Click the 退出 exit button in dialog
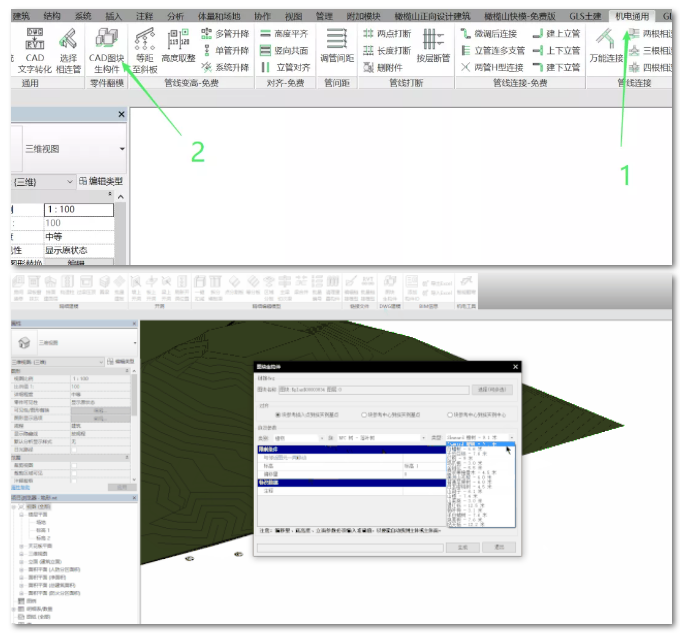Screen dimensions: 680x633 click(499, 547)
